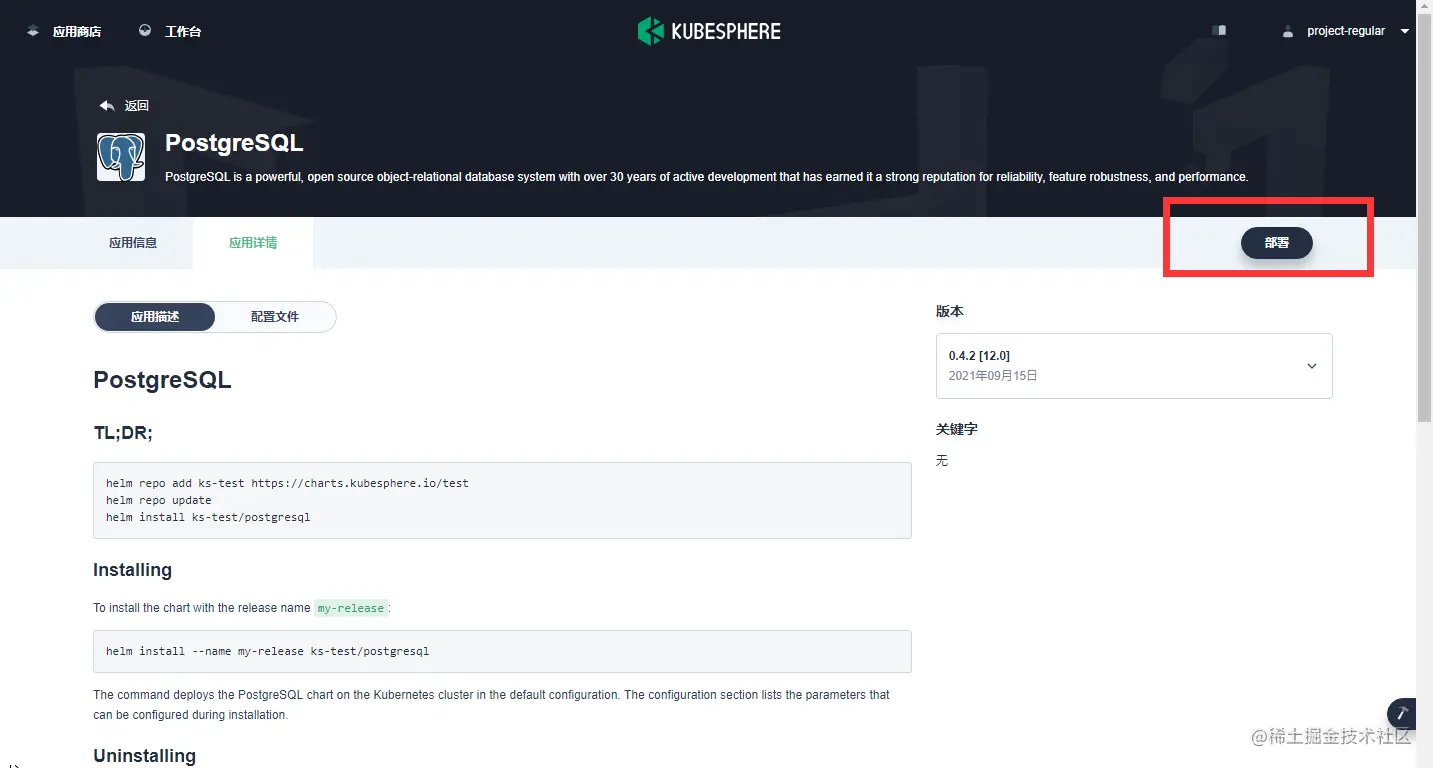Viewport: 1433px width, 768px height.
Task: Click 'helm install ks-test/postgresql' code line
Action: 208,517
